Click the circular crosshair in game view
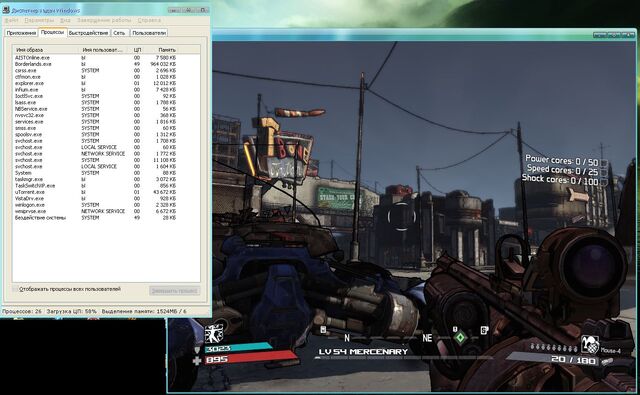640x395 pixels. [401, 216]
